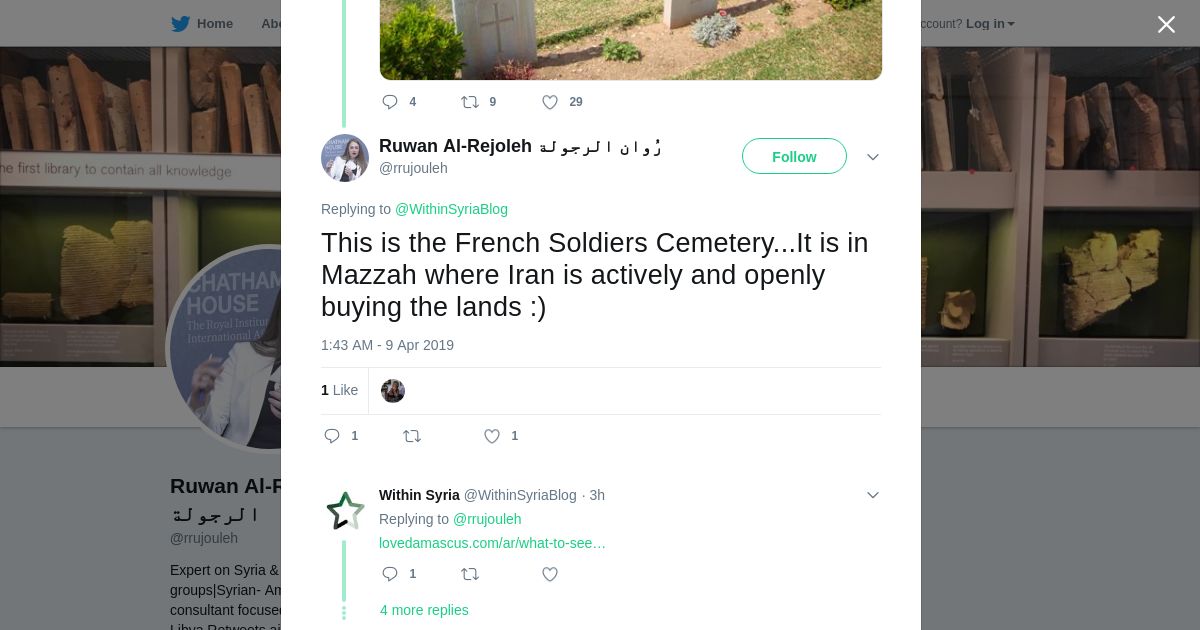
Task: Follow Ruwan Al-Rejoleh
Action: tap(794, 157)
